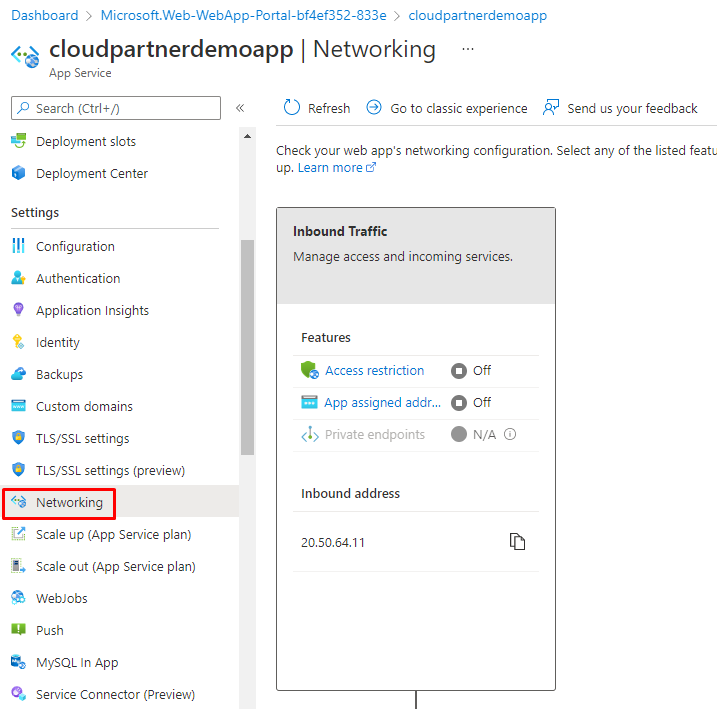This screenshot has width=717, height=709.
Task: Open Deployment Center from sidebar
Action: click(x=91, y=173)
